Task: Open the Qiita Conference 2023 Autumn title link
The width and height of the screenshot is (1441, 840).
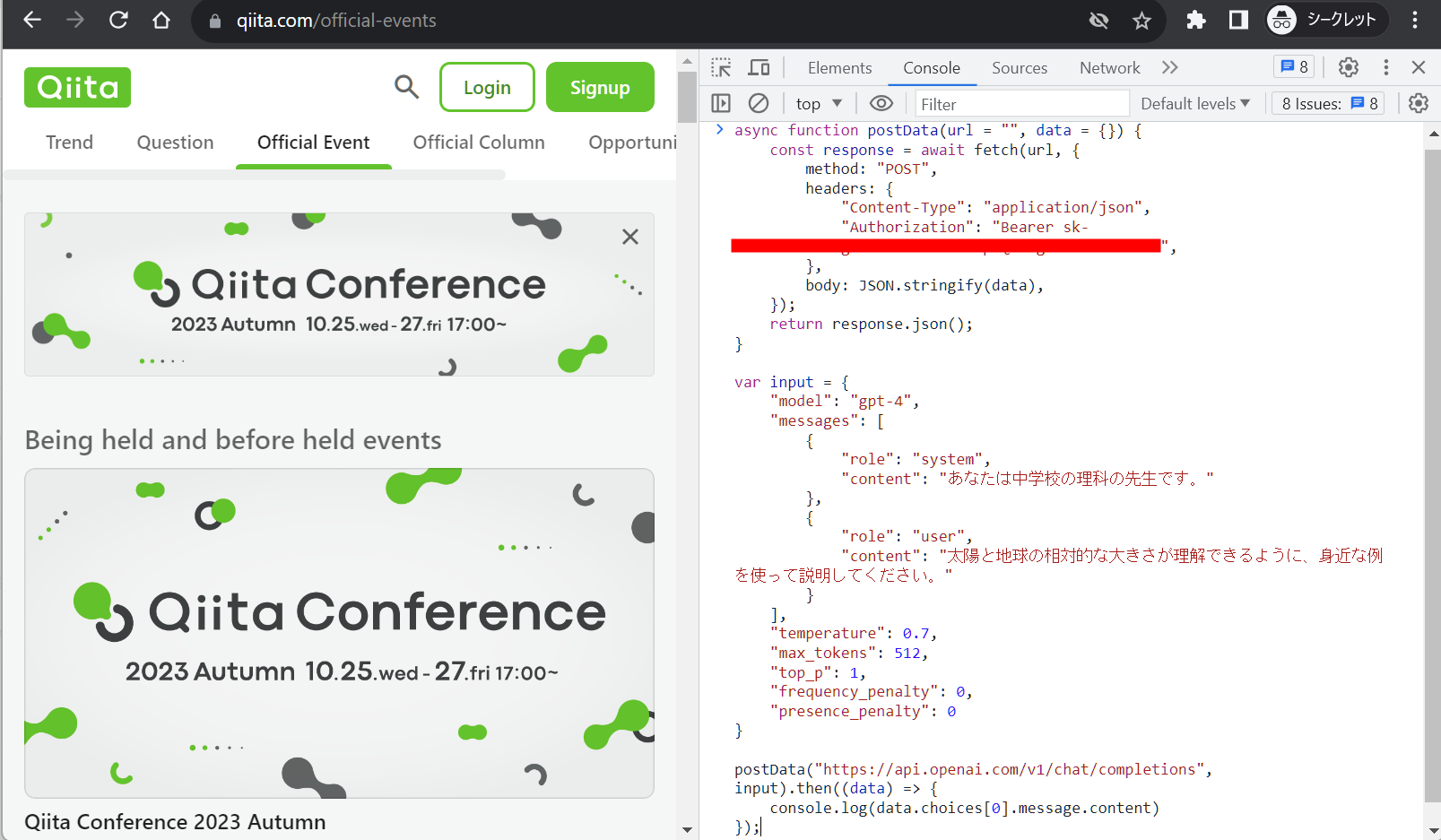Action: tap(175, 822)
